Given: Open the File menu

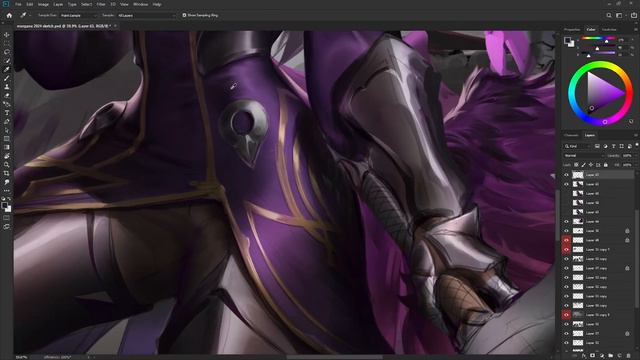Looking at the screenshot, I should (x=18, y=4).
